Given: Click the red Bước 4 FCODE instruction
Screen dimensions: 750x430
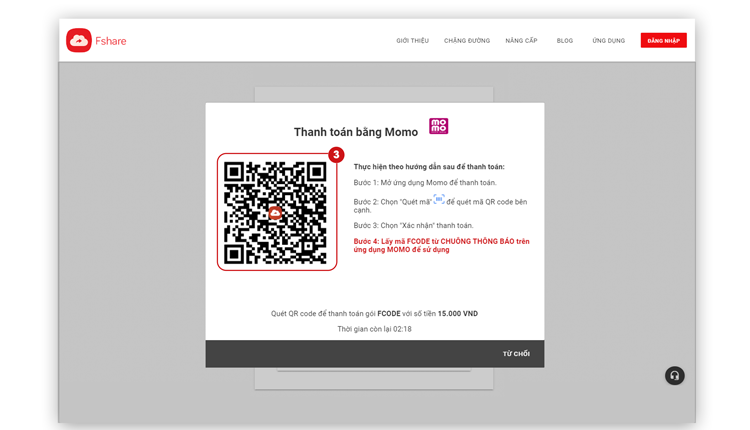Looking at the screenshot, I should click(441, 245).
